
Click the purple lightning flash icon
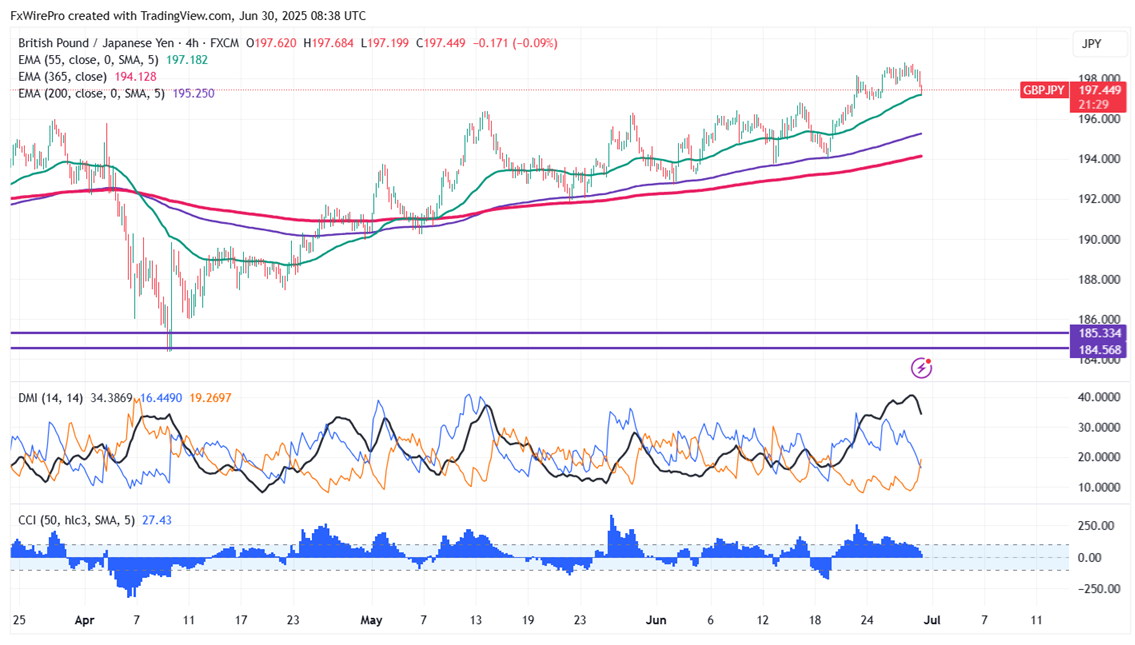[921, 368]
